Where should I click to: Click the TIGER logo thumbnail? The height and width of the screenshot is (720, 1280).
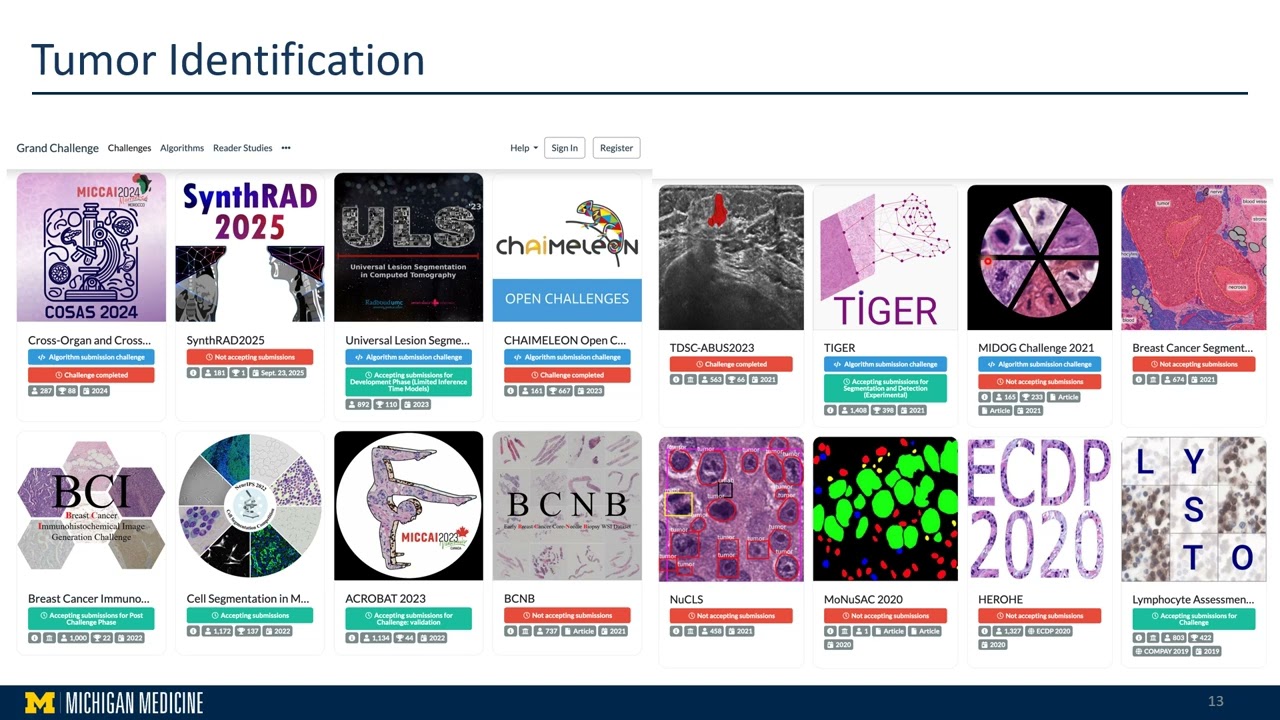click(x=885, y=257)
